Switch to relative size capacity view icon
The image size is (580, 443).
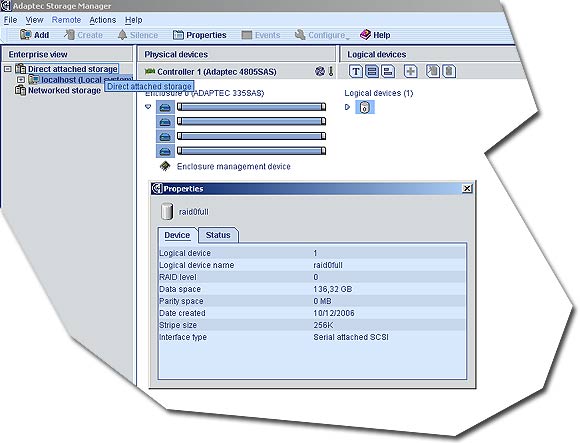point(388,71)
